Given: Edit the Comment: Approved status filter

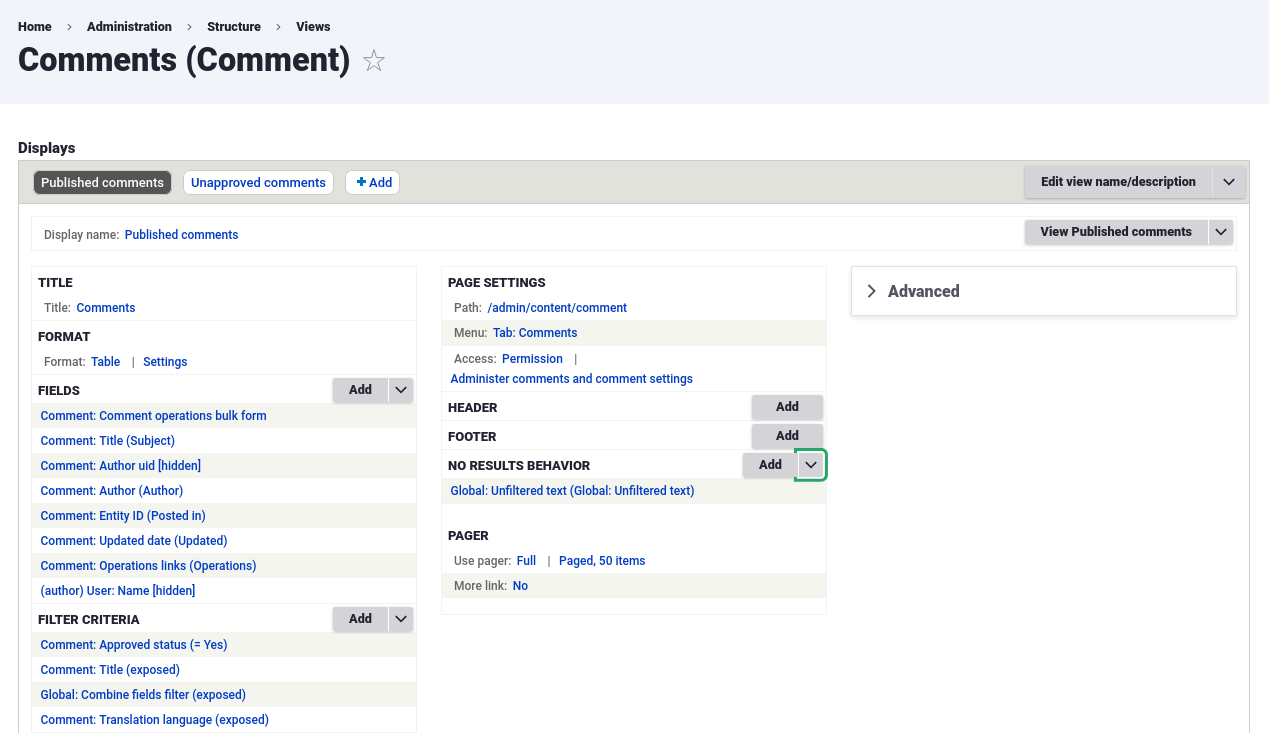Looking at the screenshot, I should (x=134, y=645).
